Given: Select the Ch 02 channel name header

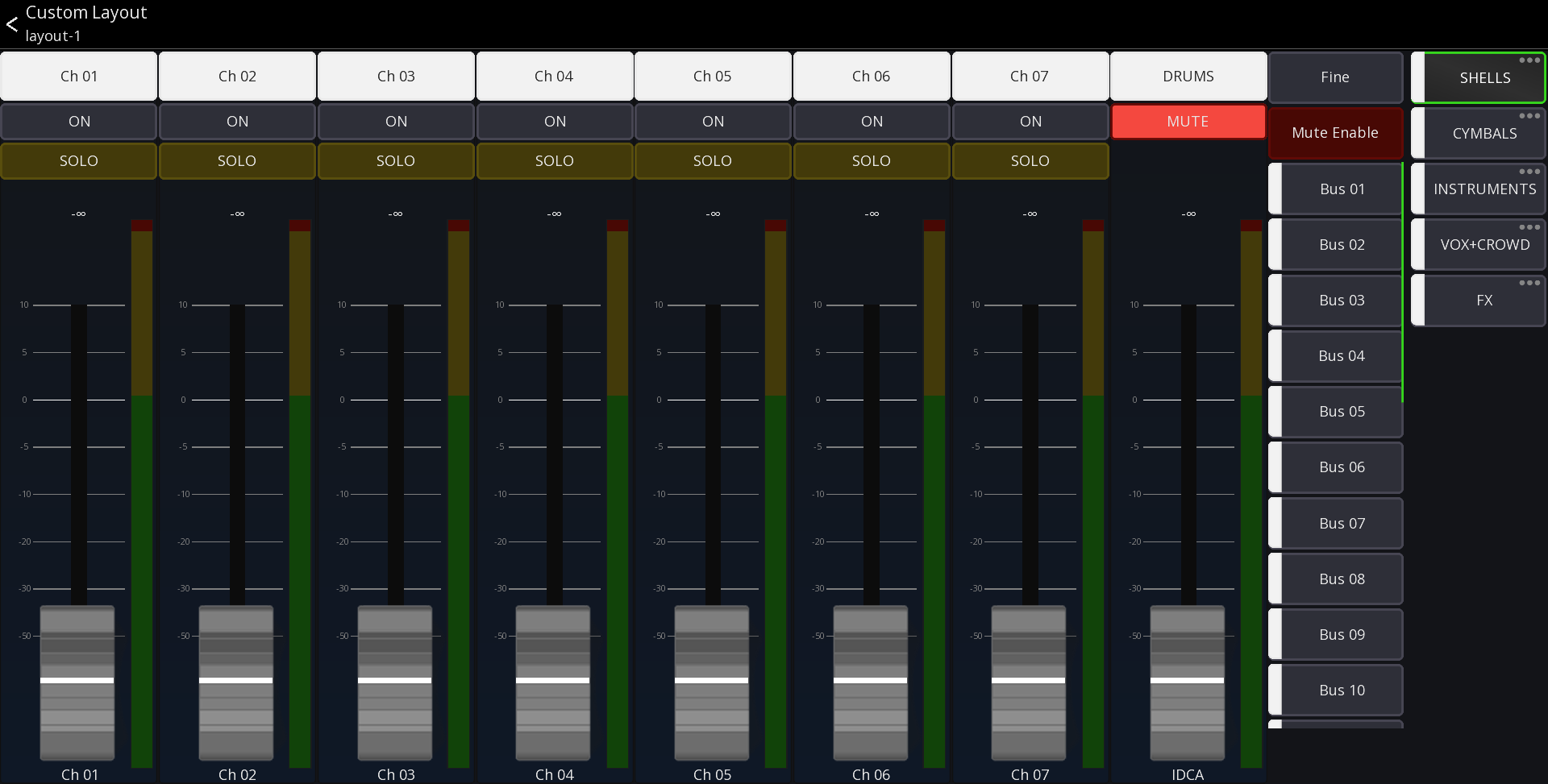Looking at the screenshot, I should [x=237, y=77].
